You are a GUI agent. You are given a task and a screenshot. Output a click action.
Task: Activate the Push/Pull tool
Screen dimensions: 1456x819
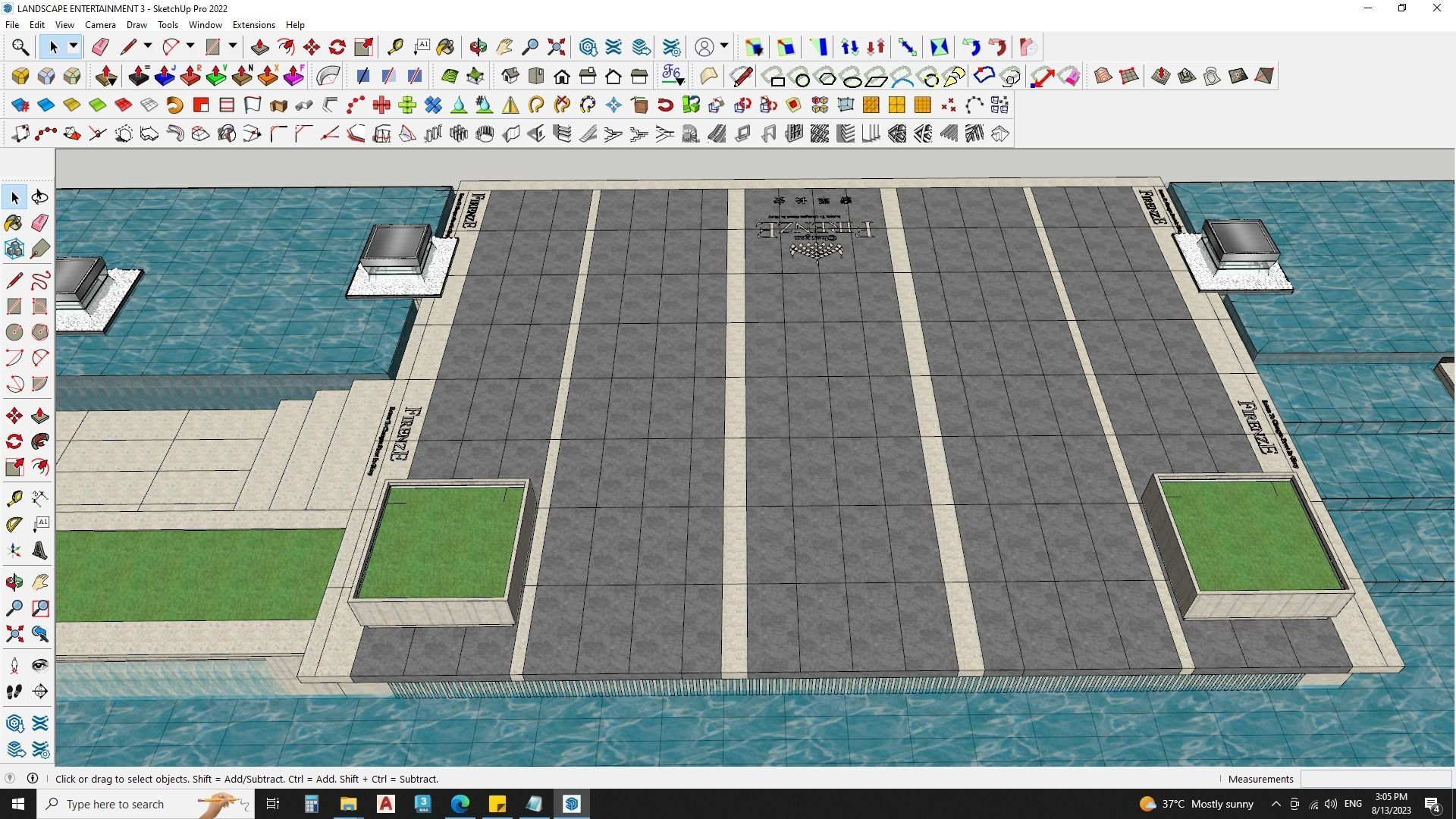coord(260,47)
